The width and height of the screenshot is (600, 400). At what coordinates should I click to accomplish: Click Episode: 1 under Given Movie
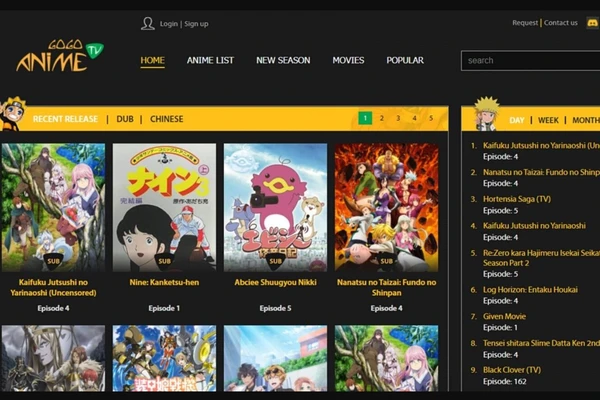tap(500, 328)
